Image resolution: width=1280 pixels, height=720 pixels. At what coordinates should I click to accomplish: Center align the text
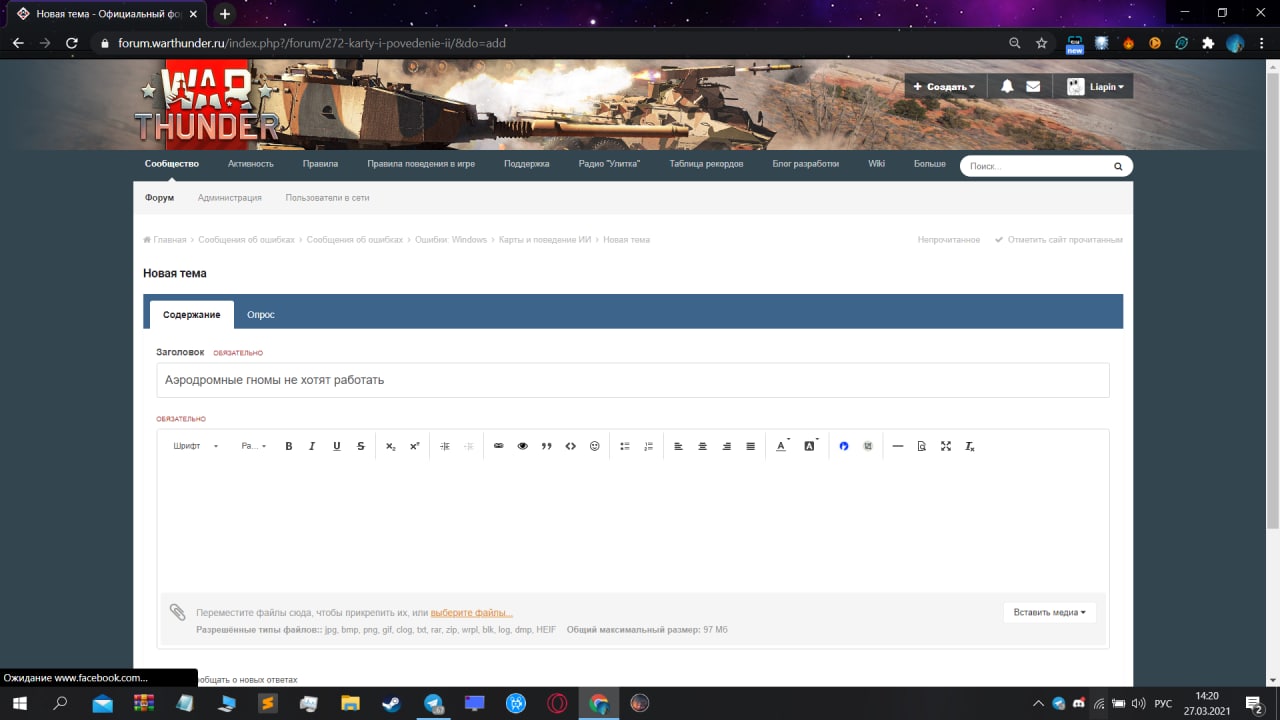[x=703, y=446]
